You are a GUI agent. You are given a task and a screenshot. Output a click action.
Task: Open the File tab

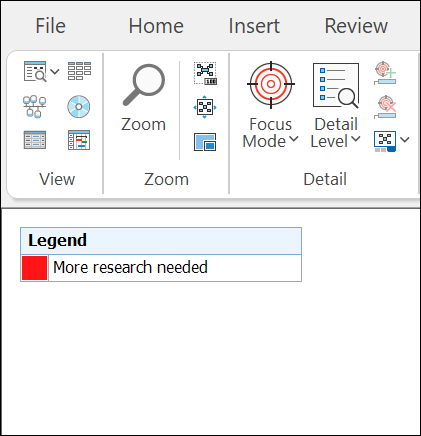click(x=50, y=26)
